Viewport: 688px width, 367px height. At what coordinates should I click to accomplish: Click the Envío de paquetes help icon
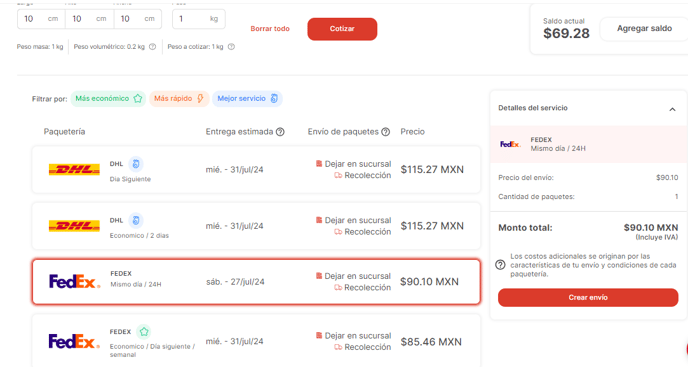[x=385, y=132]
